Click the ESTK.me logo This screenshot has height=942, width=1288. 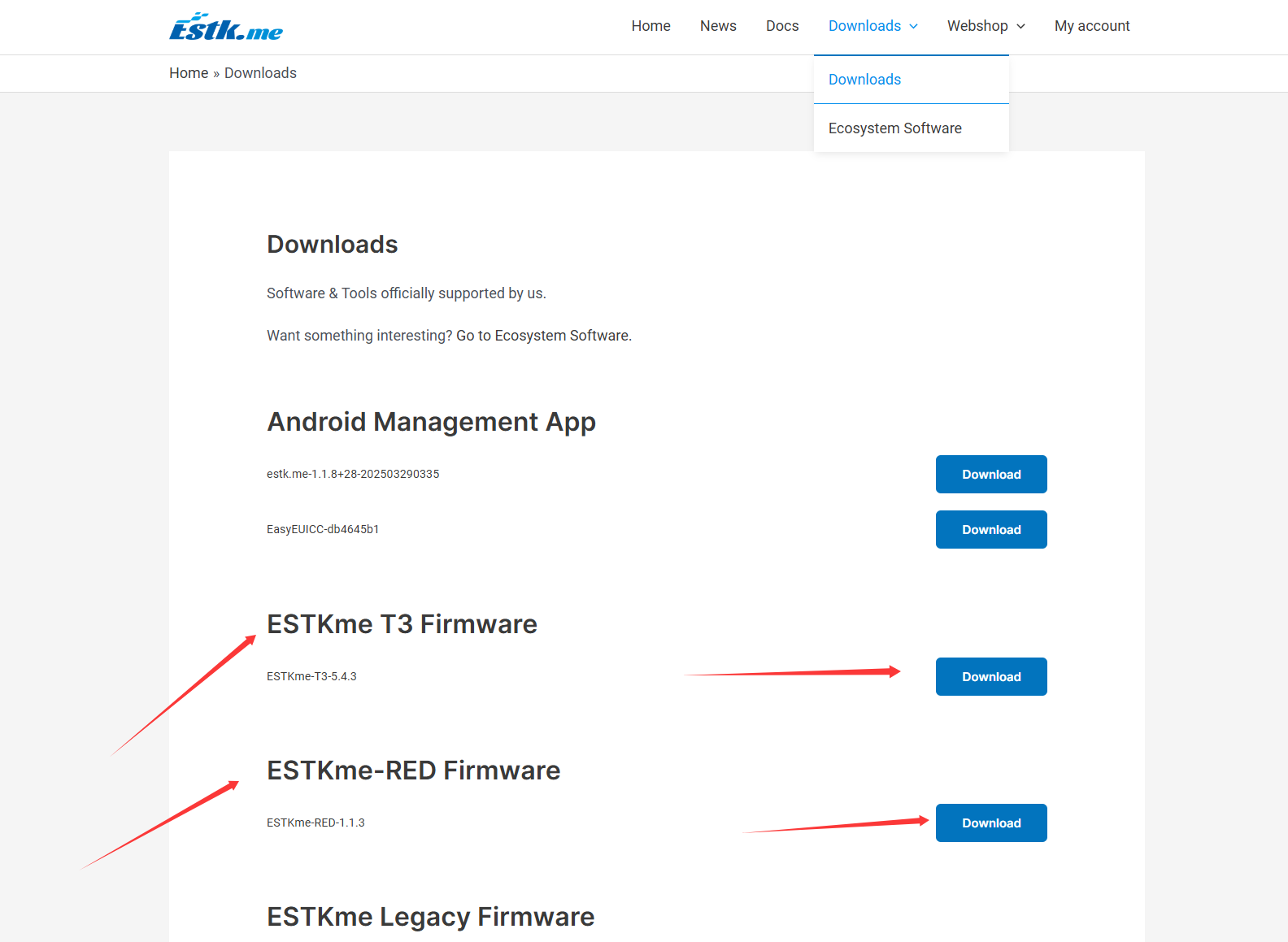click(226, 27)
